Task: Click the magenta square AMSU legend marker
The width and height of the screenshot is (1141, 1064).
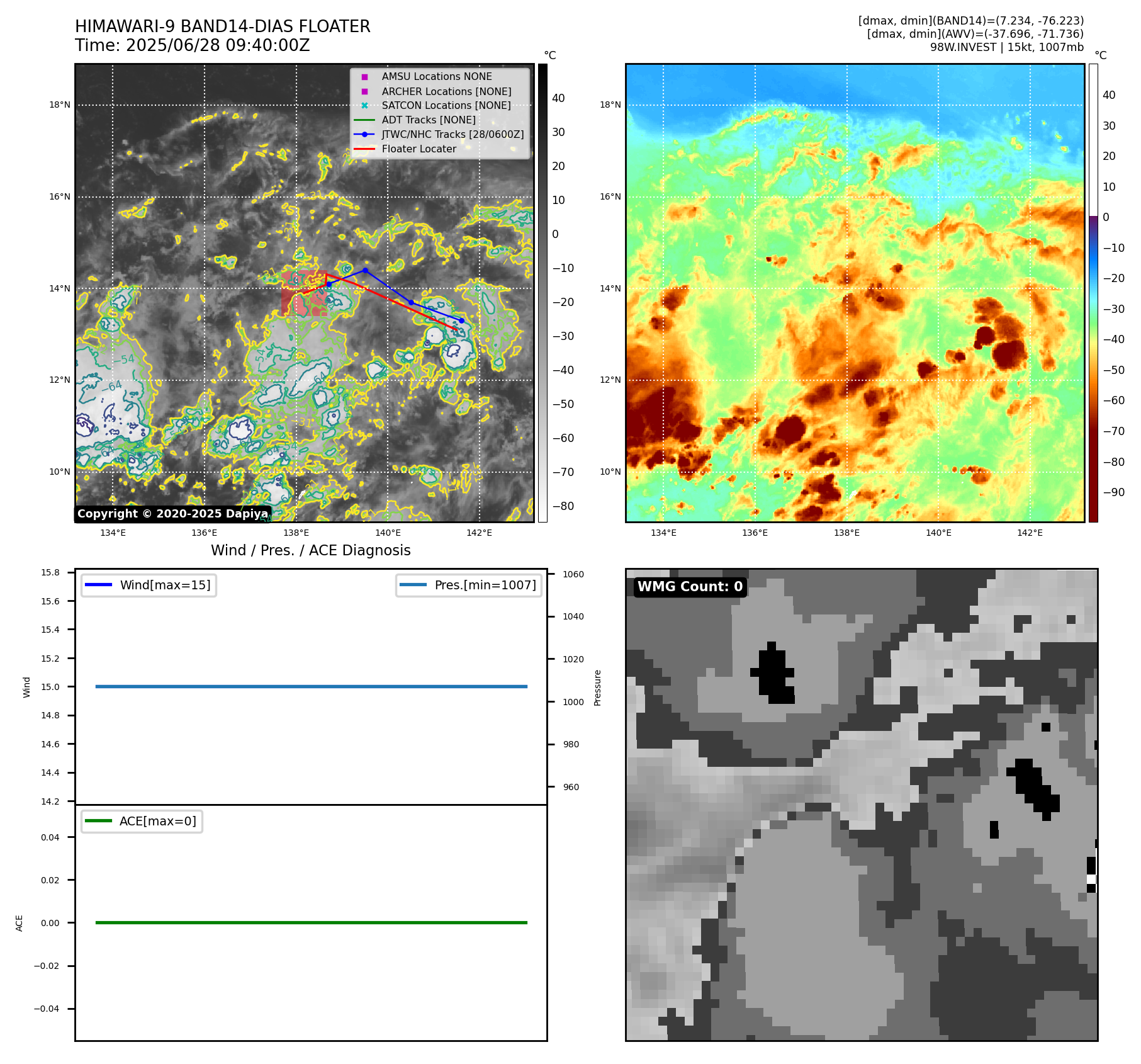Action: point(364,77)
